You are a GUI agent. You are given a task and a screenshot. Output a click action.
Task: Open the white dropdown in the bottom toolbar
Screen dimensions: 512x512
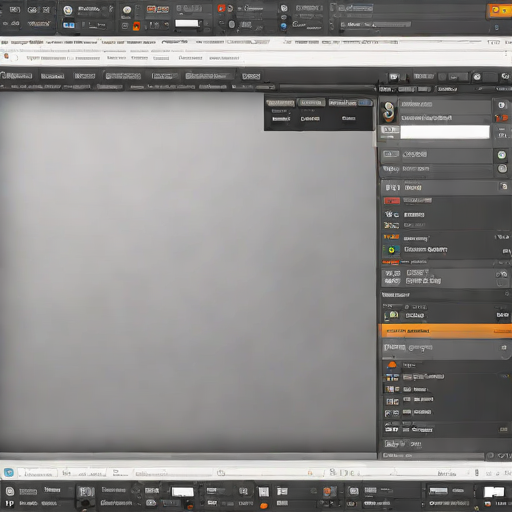pos(182,492)
